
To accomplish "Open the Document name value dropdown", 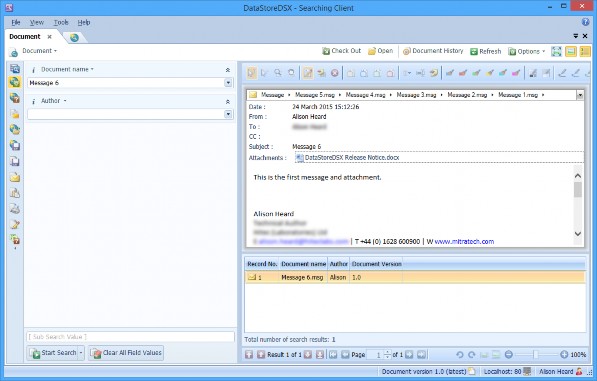I will 228,83.
